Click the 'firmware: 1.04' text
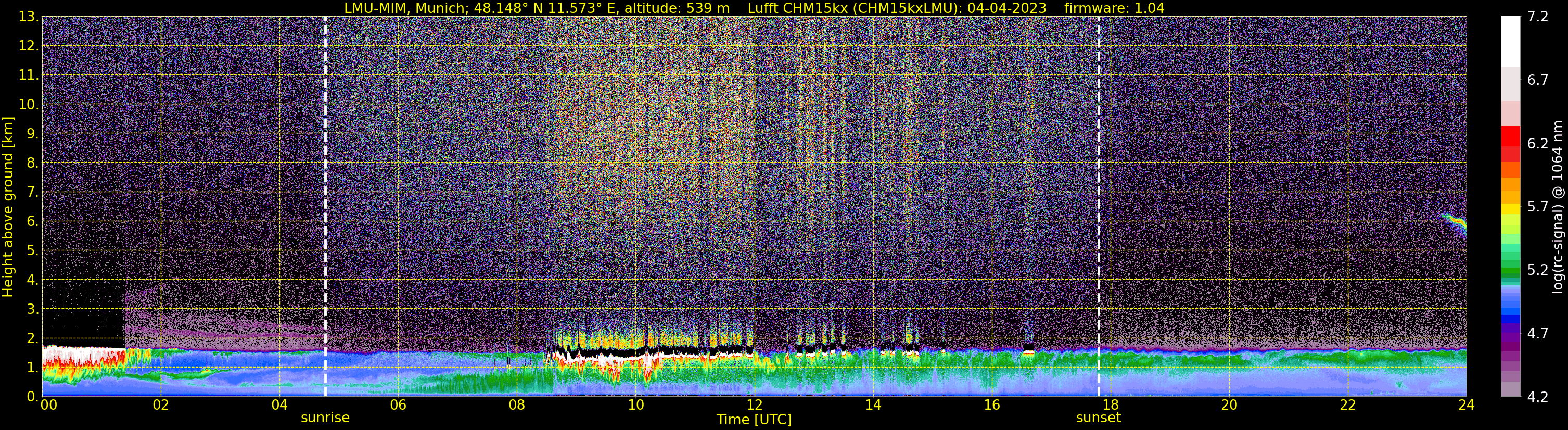The height and width of the screenshot is (430, 1568). (x=1114, y=8)
